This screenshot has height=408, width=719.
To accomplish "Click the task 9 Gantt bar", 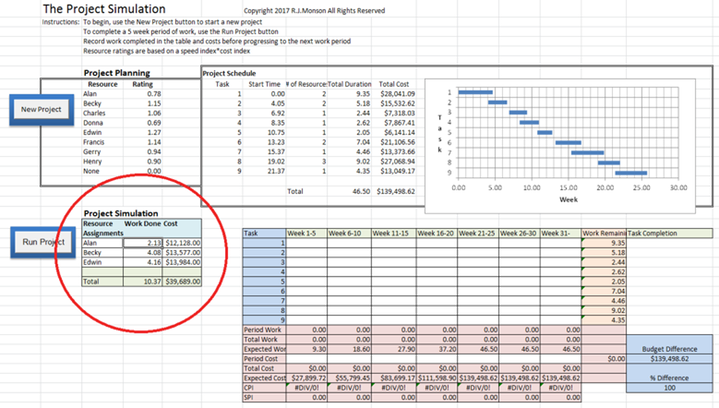I will [631, 173].
